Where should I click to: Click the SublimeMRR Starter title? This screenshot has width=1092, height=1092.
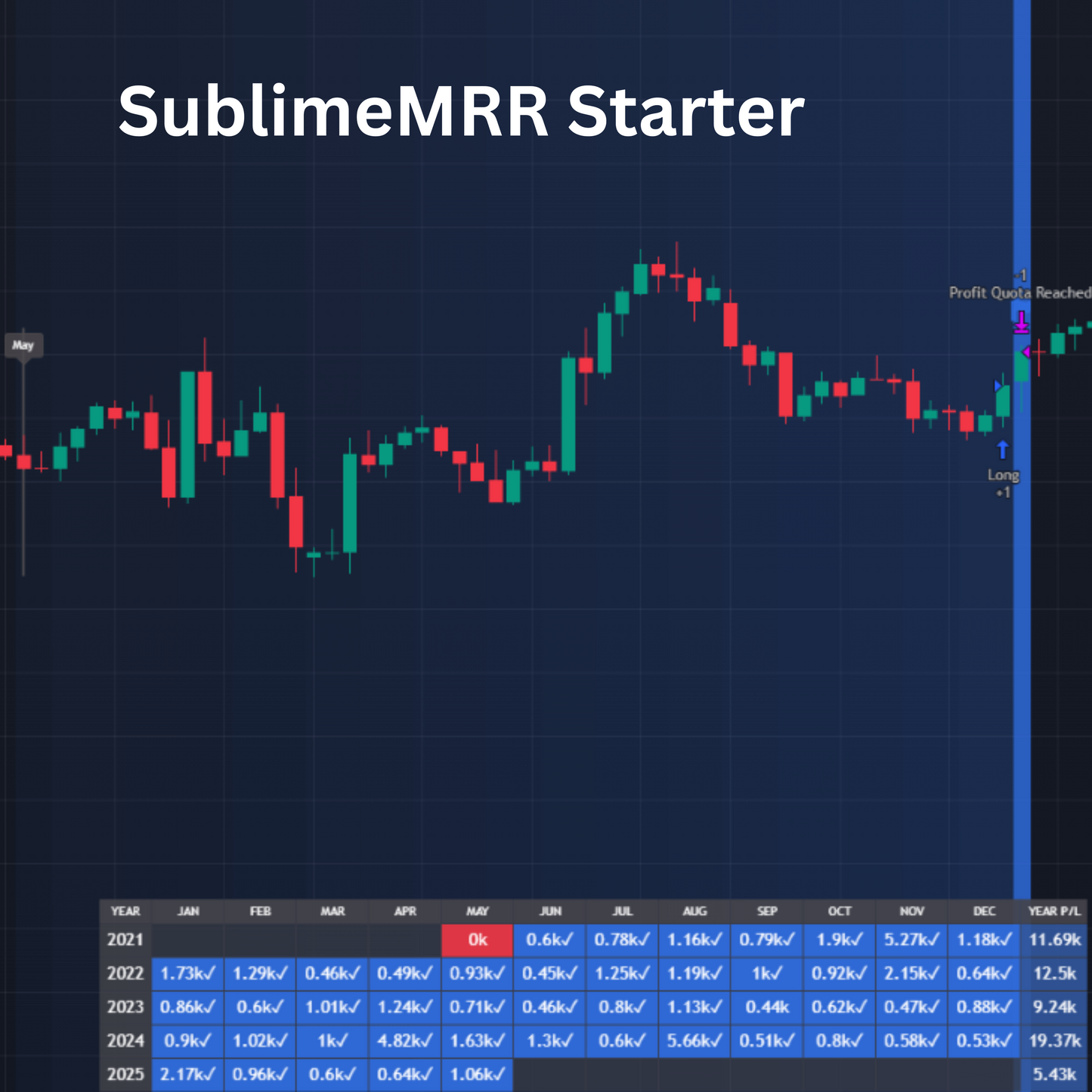click(461, 112)
